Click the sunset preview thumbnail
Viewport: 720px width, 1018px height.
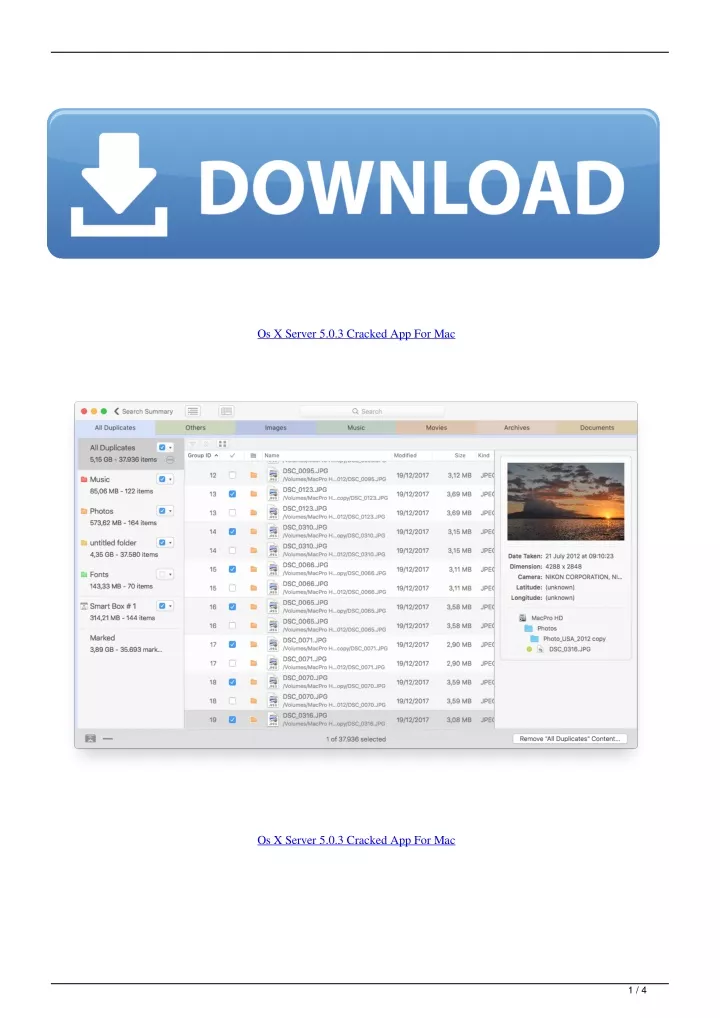[x=565, y=502]
